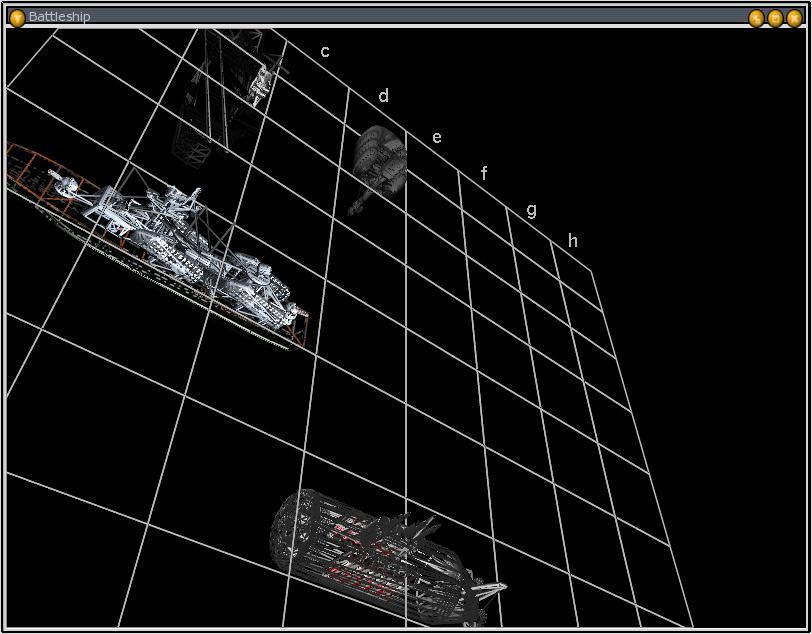This screenshot has width=812, height=634.
Task: Select column label "h"
Action: [572, 241]
